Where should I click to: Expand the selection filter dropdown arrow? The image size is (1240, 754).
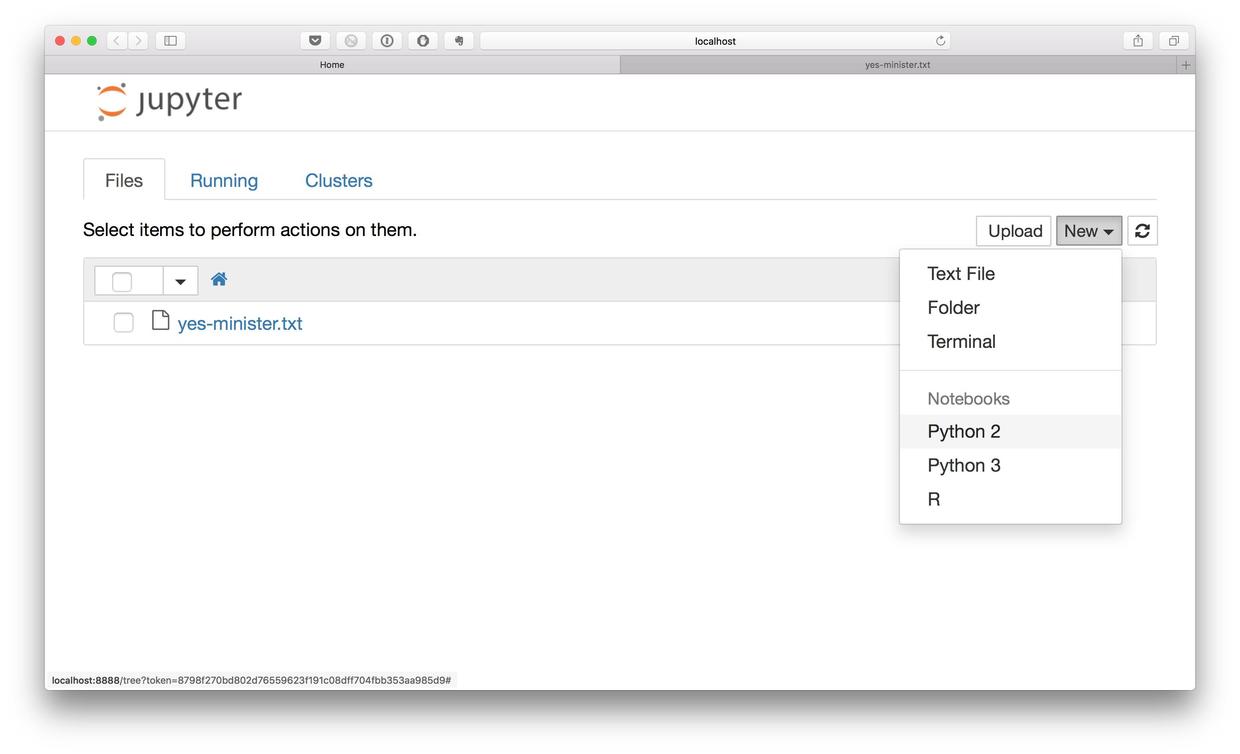(180, 281)
